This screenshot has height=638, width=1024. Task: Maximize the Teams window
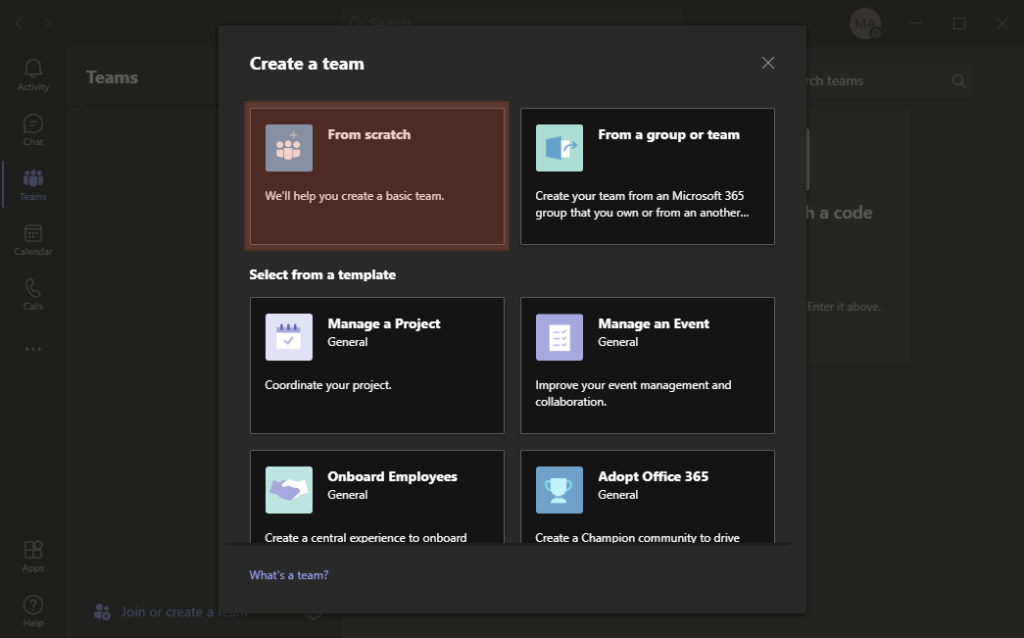(959, 24)
